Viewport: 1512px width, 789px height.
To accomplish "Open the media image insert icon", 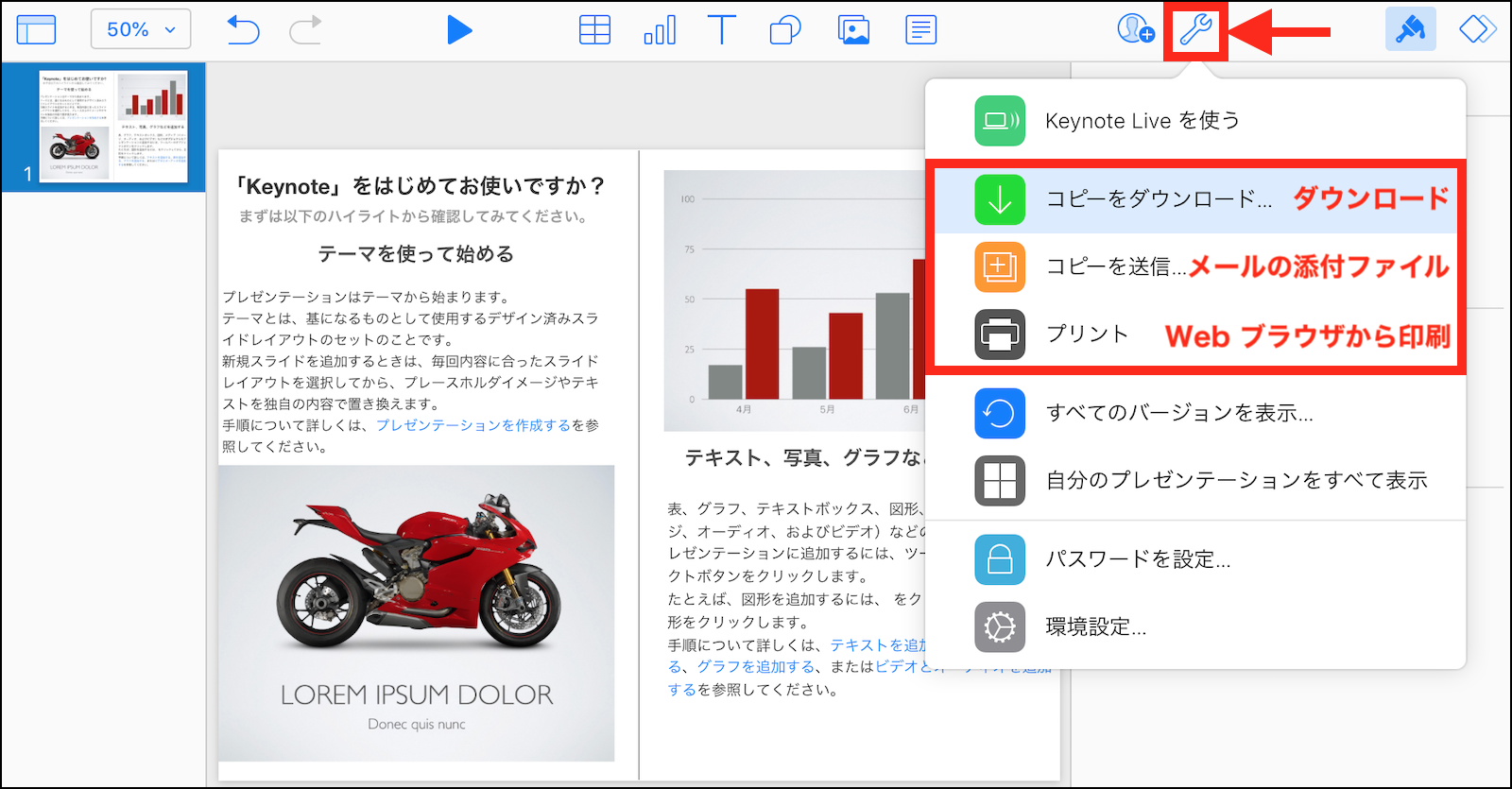I will point(853,30).
